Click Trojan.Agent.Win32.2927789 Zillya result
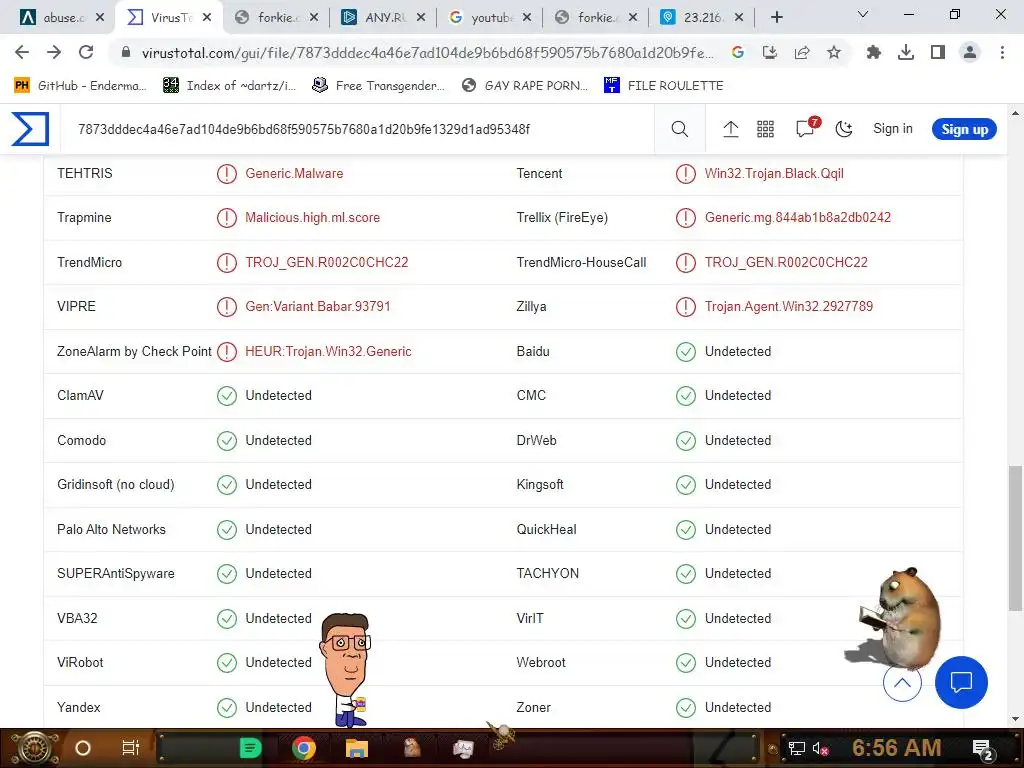This screenshot has height=768, width=1024. [788, 306]
